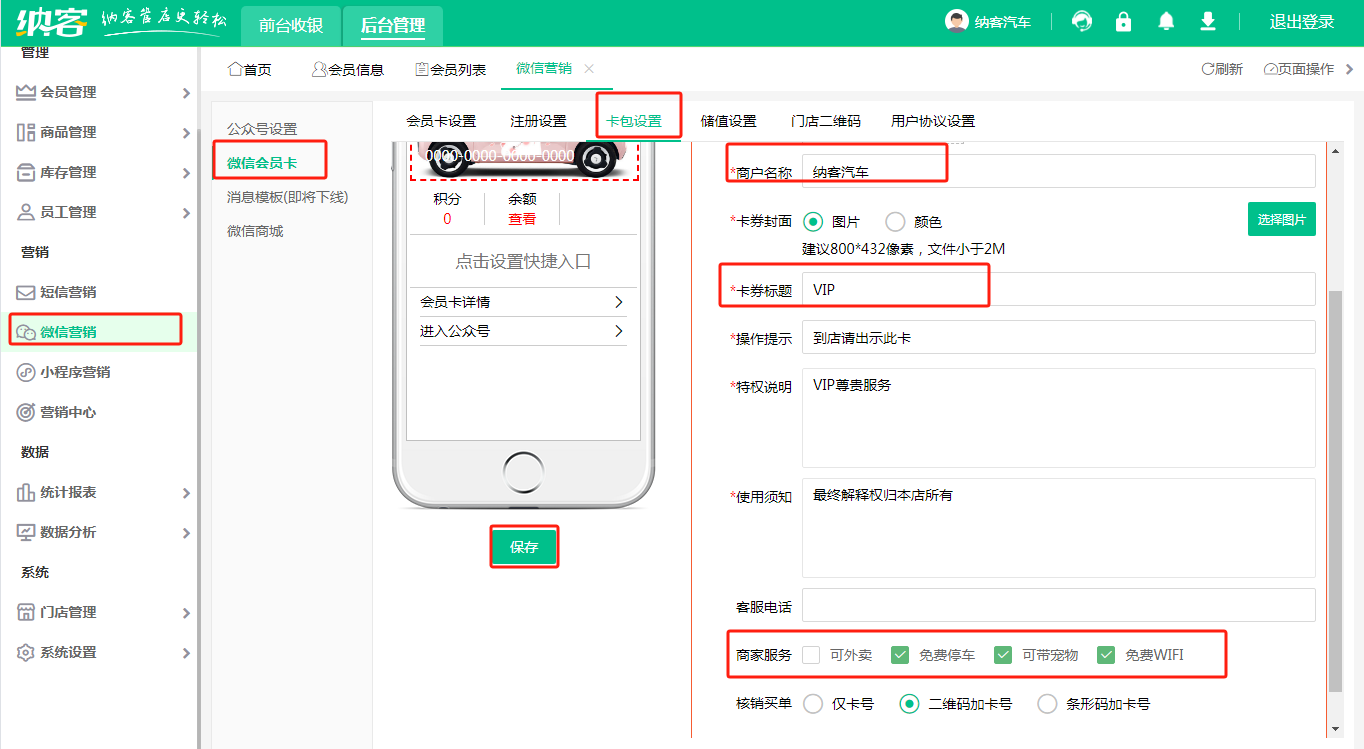Click the 刷新 refresh icon
Viewport: 1364px width, 749px height.
(x=1208, y=69)
